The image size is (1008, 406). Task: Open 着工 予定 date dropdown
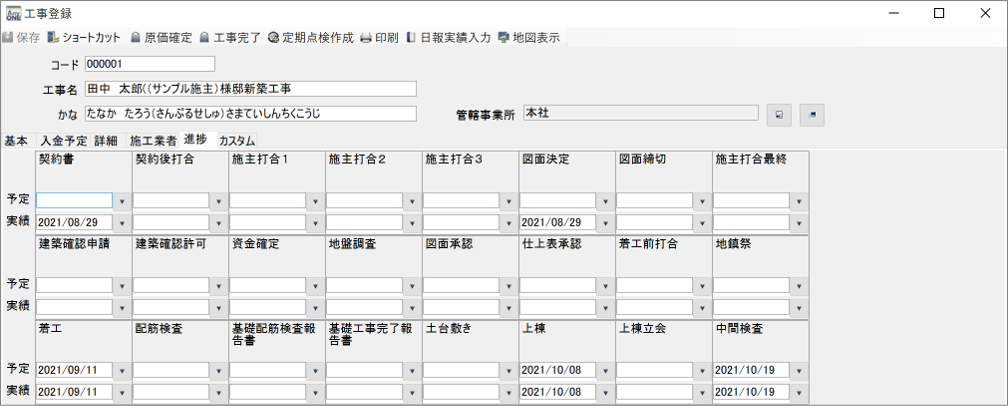click(122, 371)
